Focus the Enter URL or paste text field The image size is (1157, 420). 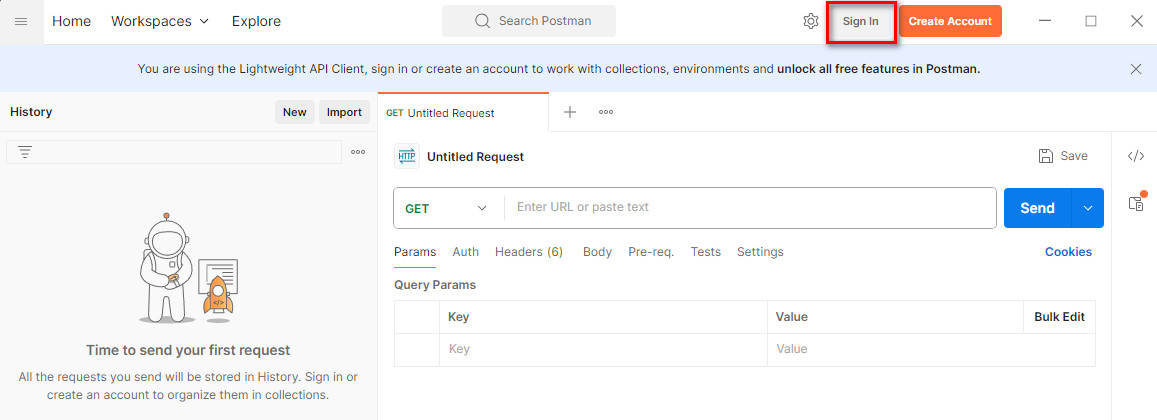click(750, 207)
